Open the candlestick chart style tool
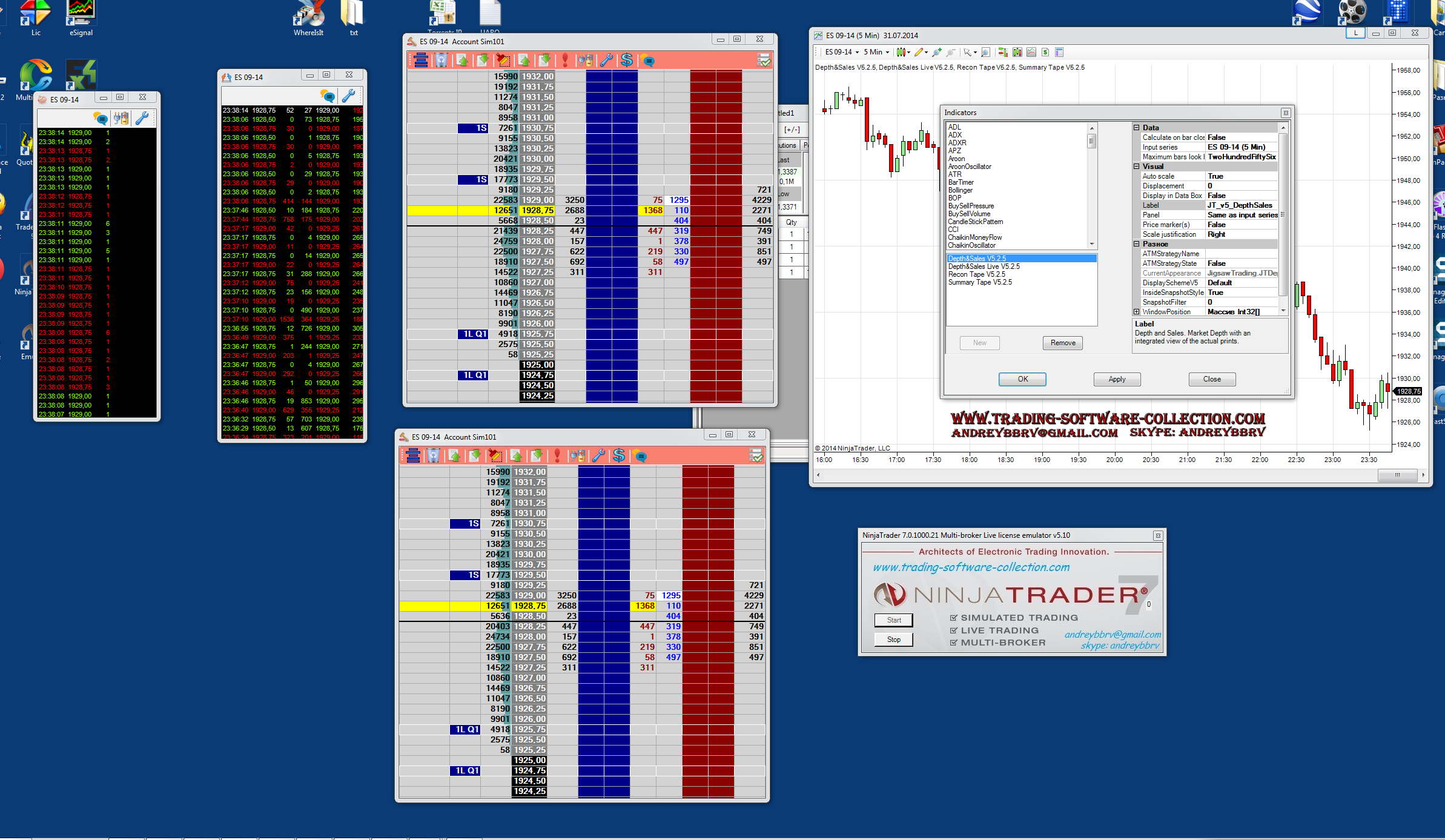1445x840 pixels. (901, 52)
